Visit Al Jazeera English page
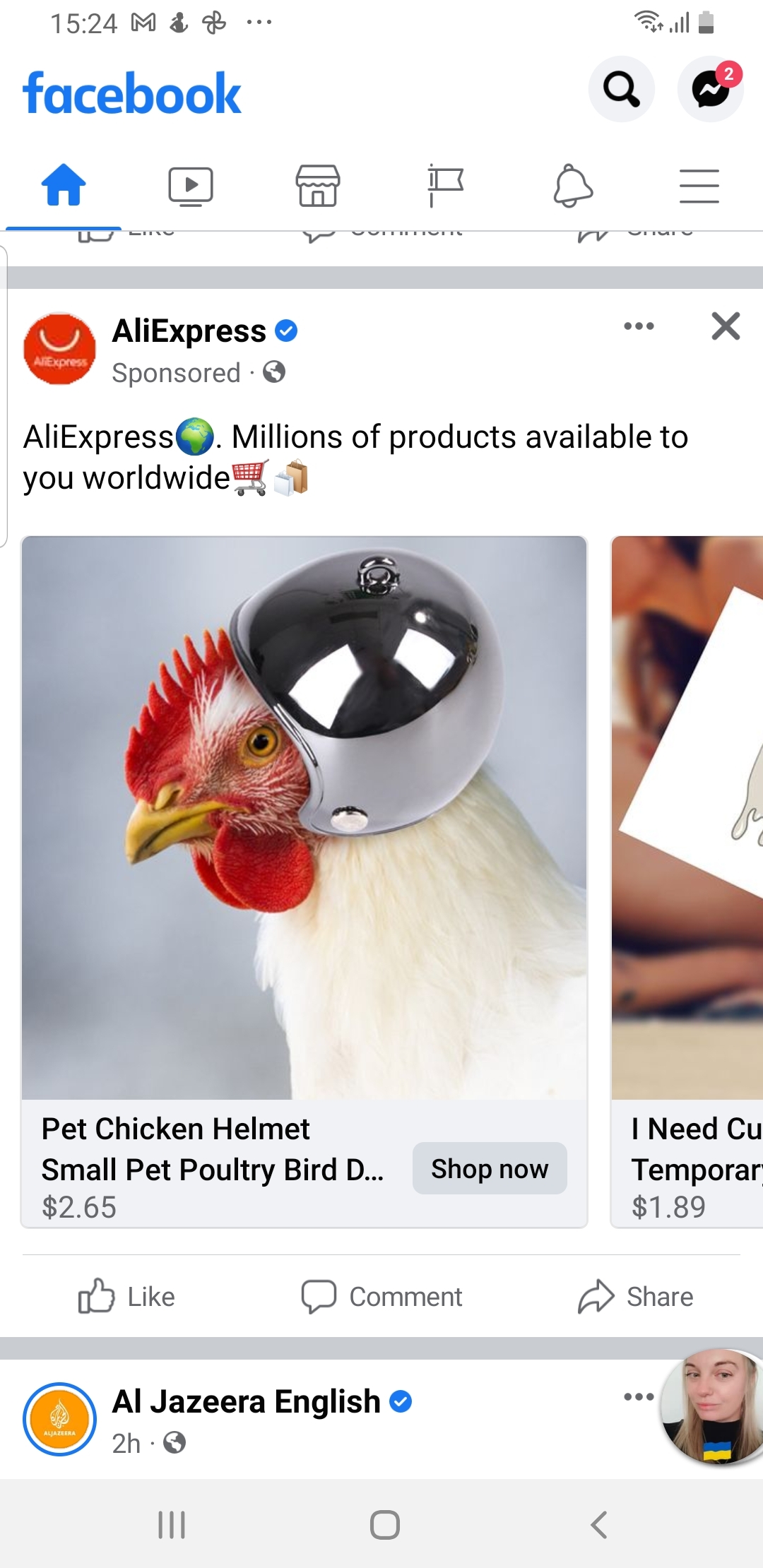Screen dimensions: 763x1568 [246, 1401]
